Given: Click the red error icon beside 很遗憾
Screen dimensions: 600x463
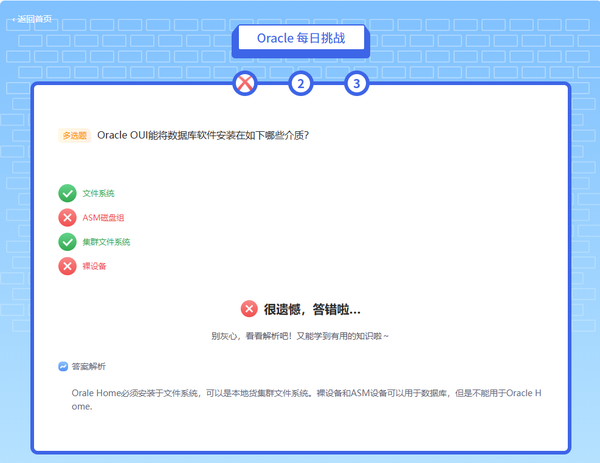Looking at the screenshot, I should tap(249, 309).
